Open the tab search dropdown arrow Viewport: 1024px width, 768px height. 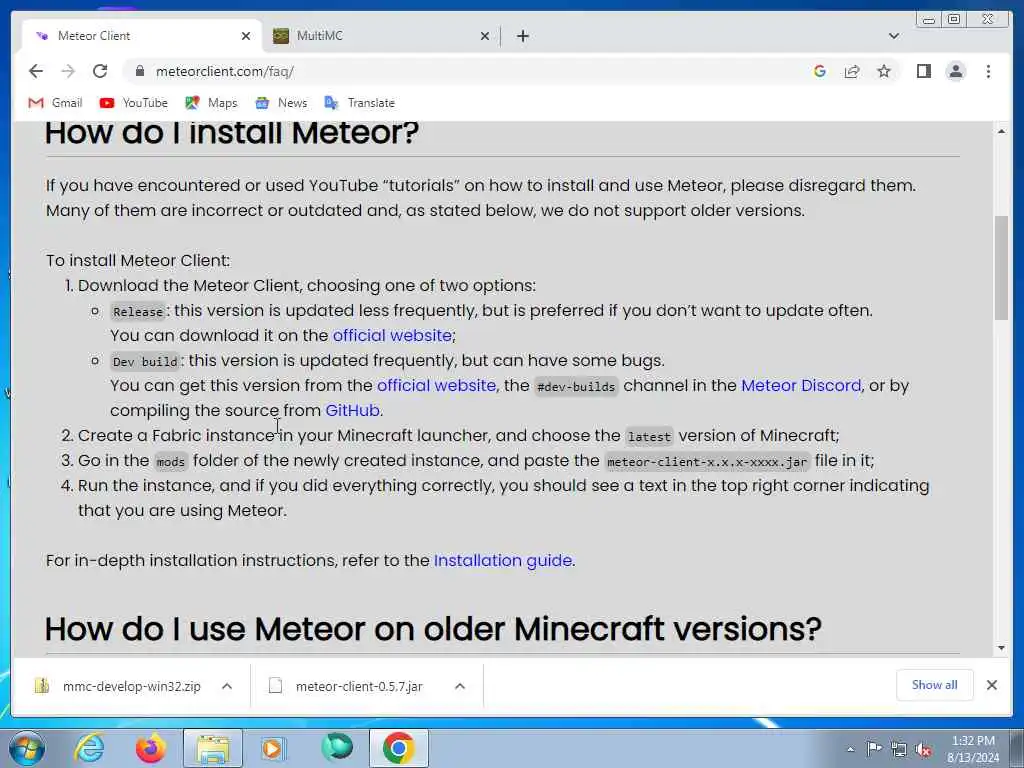pos(894,36)
